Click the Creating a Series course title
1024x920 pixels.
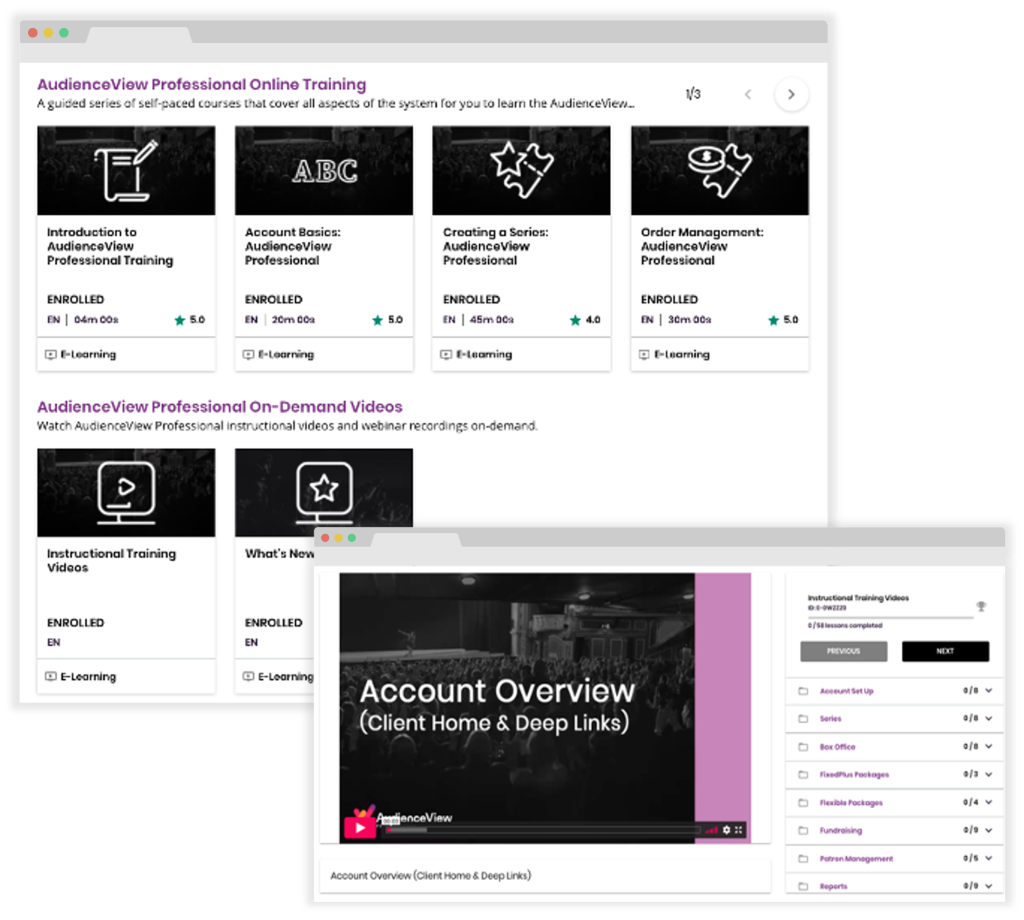pyautogui.click(x=495, y=246)
